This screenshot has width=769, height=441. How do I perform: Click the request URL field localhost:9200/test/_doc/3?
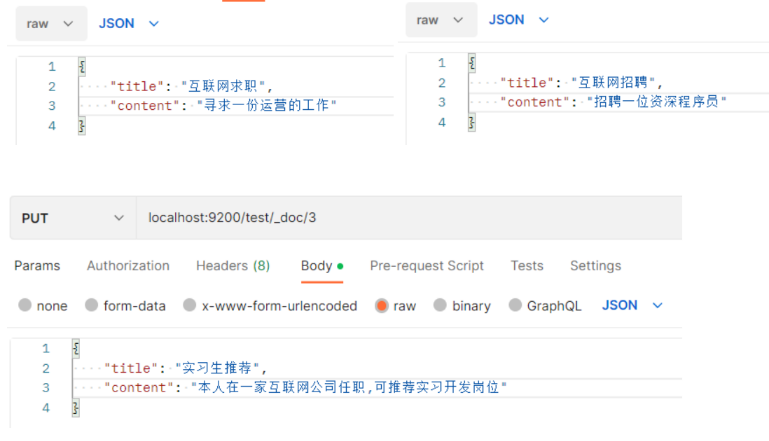[x=409, y=218]
